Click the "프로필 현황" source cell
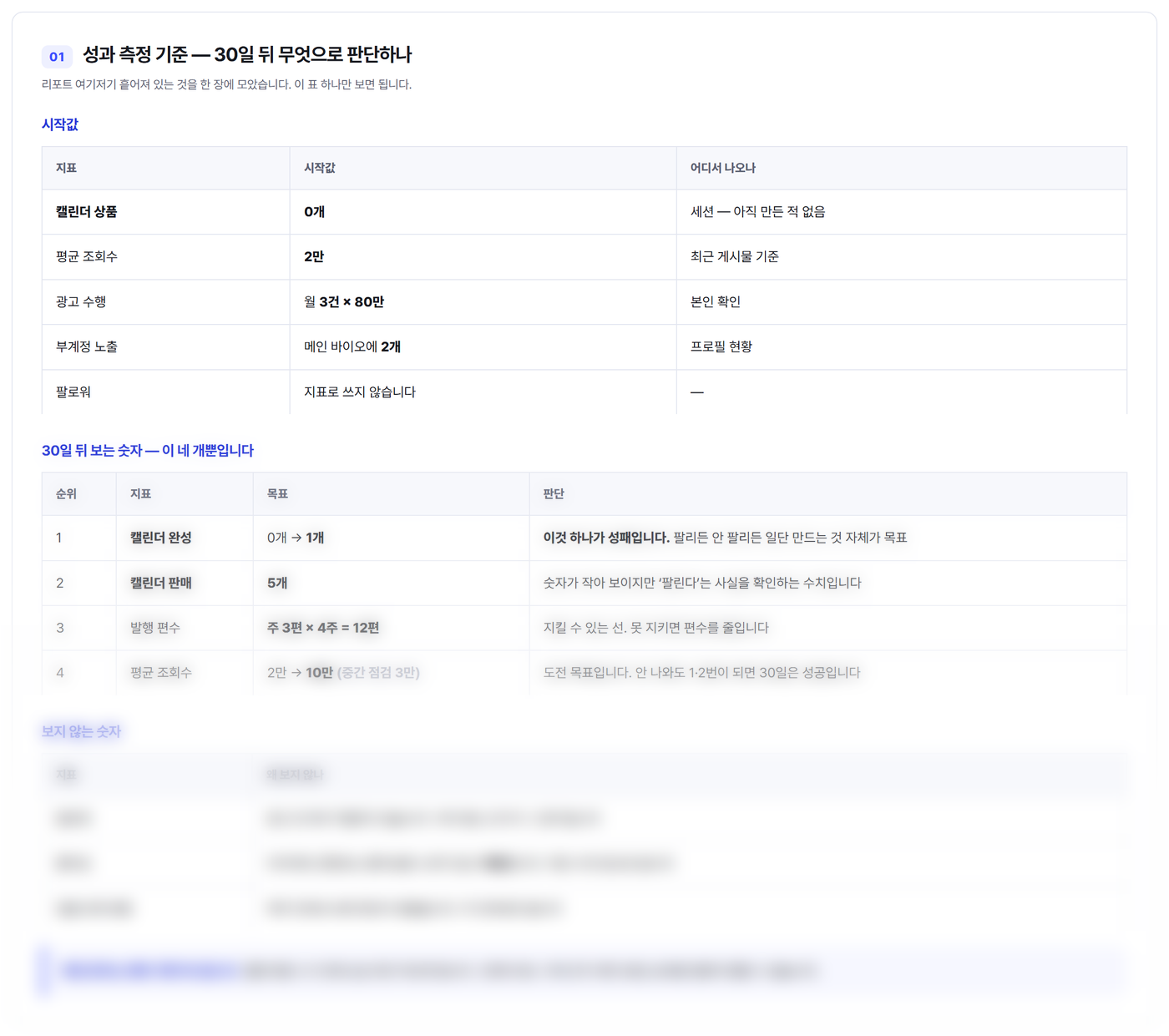 tap(901, 347)
